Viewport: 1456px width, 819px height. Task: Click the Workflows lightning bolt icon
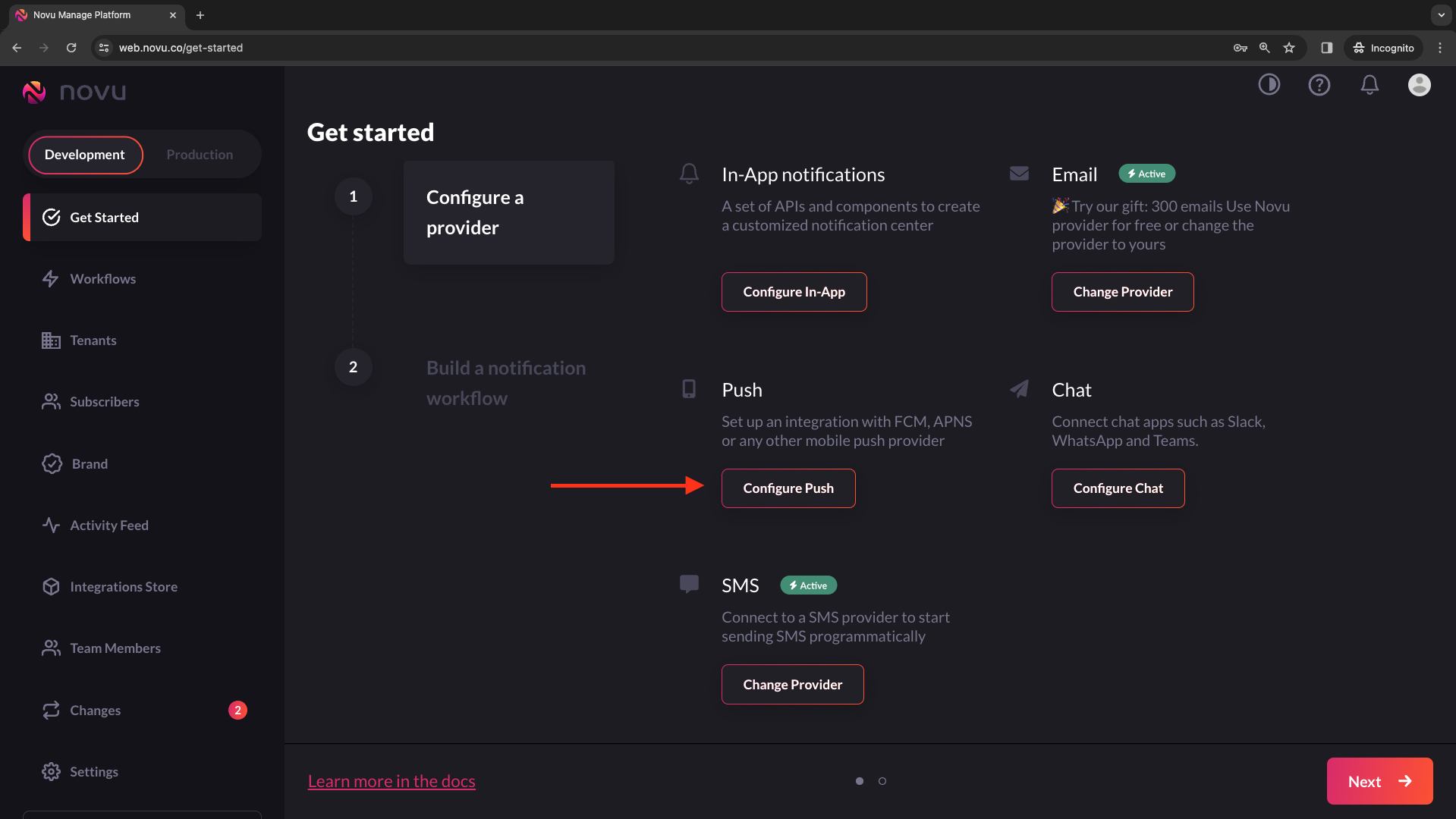[x=51, y=279]
